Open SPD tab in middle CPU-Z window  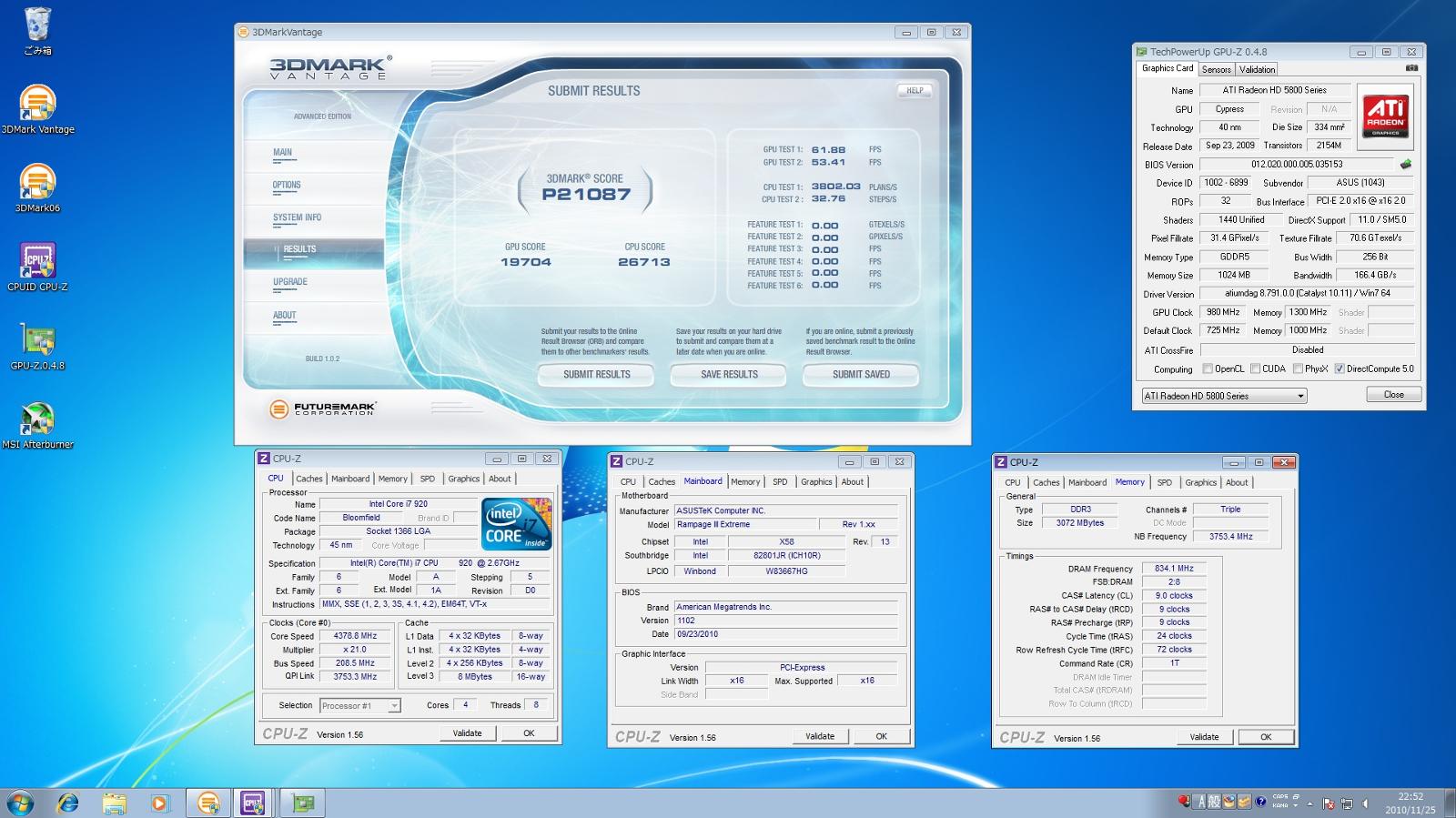click(780, 482)
